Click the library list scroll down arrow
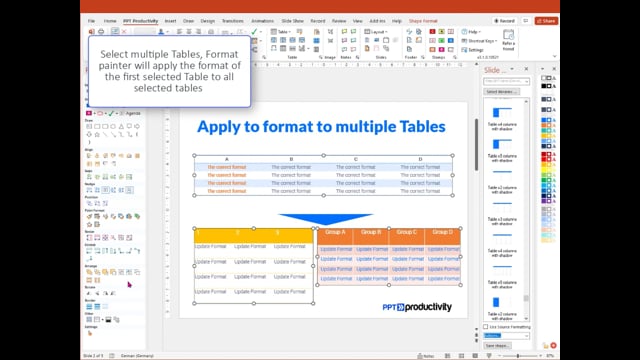The height and width of the screenshot is (360, 640). click(526, 318)
